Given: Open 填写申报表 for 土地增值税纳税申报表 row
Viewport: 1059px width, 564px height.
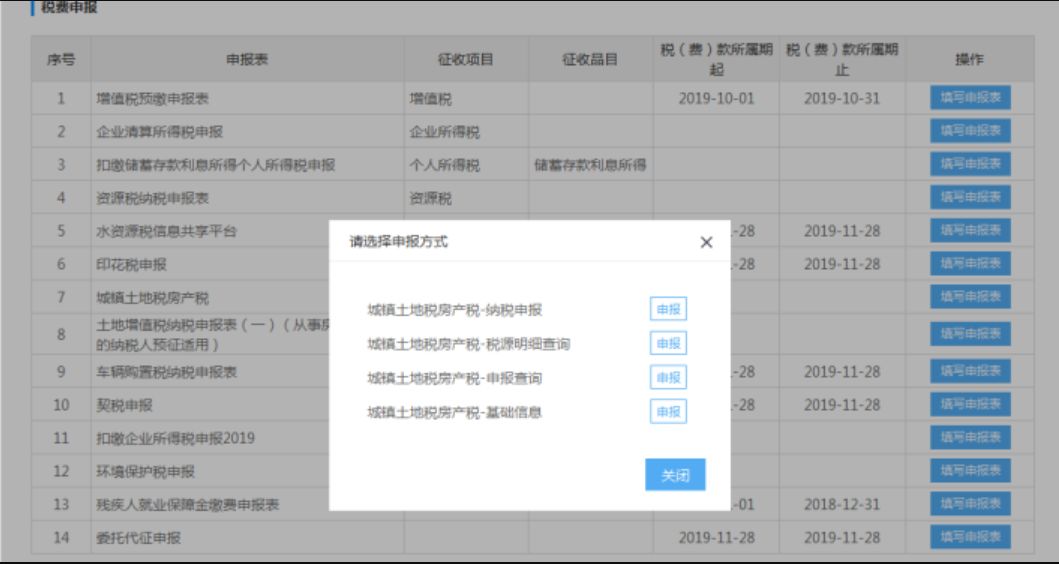Looking at the screenshot, I should pos(970,334).
